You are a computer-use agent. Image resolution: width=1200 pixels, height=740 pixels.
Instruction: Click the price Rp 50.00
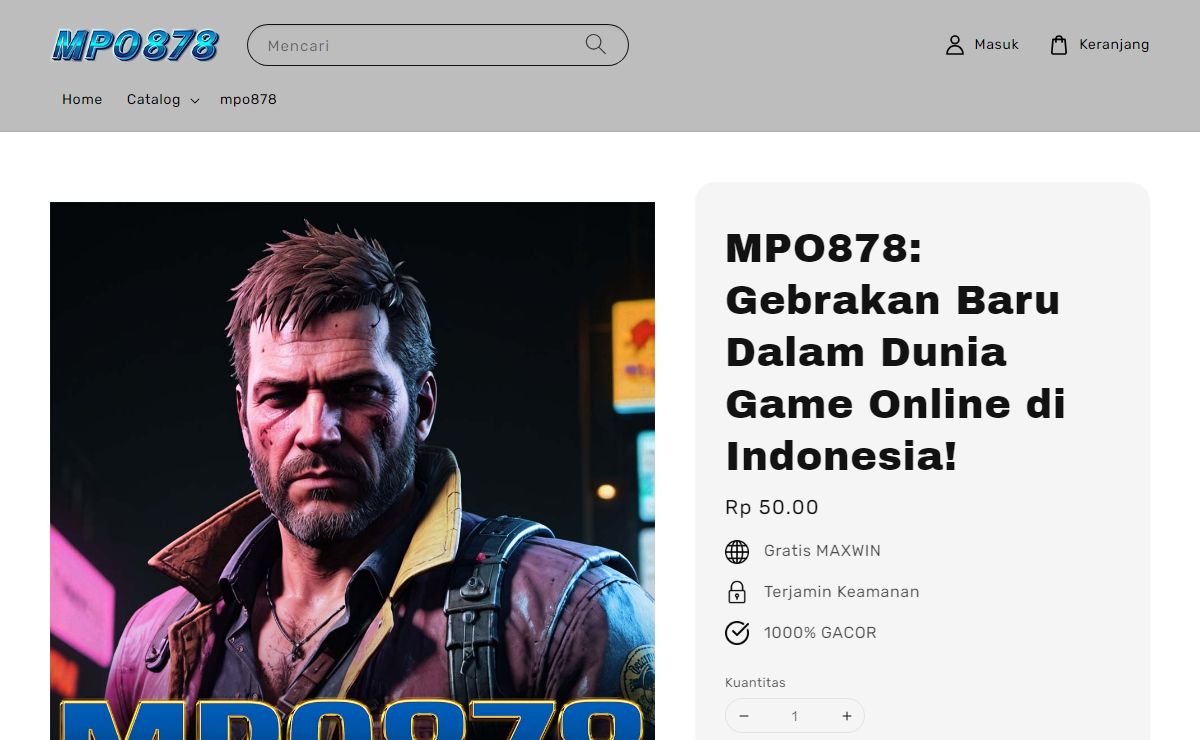(x=772, y=507)
